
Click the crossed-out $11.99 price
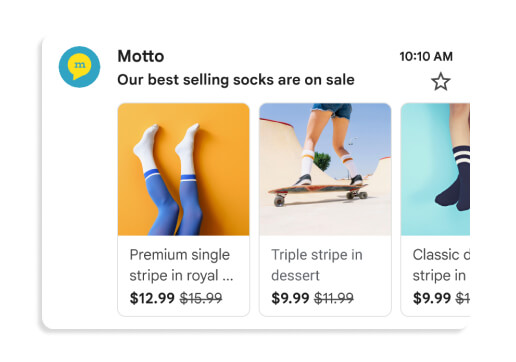coord(334,298)
